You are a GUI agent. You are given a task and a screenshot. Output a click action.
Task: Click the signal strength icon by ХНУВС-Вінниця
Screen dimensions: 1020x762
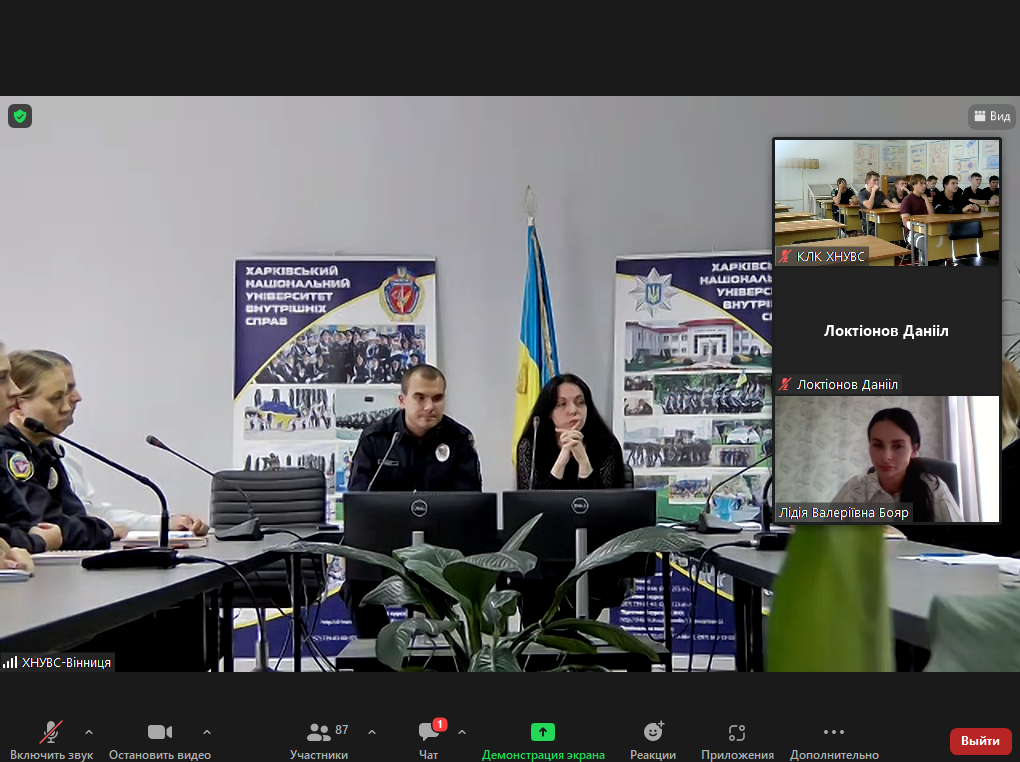[x=10, y=662]
